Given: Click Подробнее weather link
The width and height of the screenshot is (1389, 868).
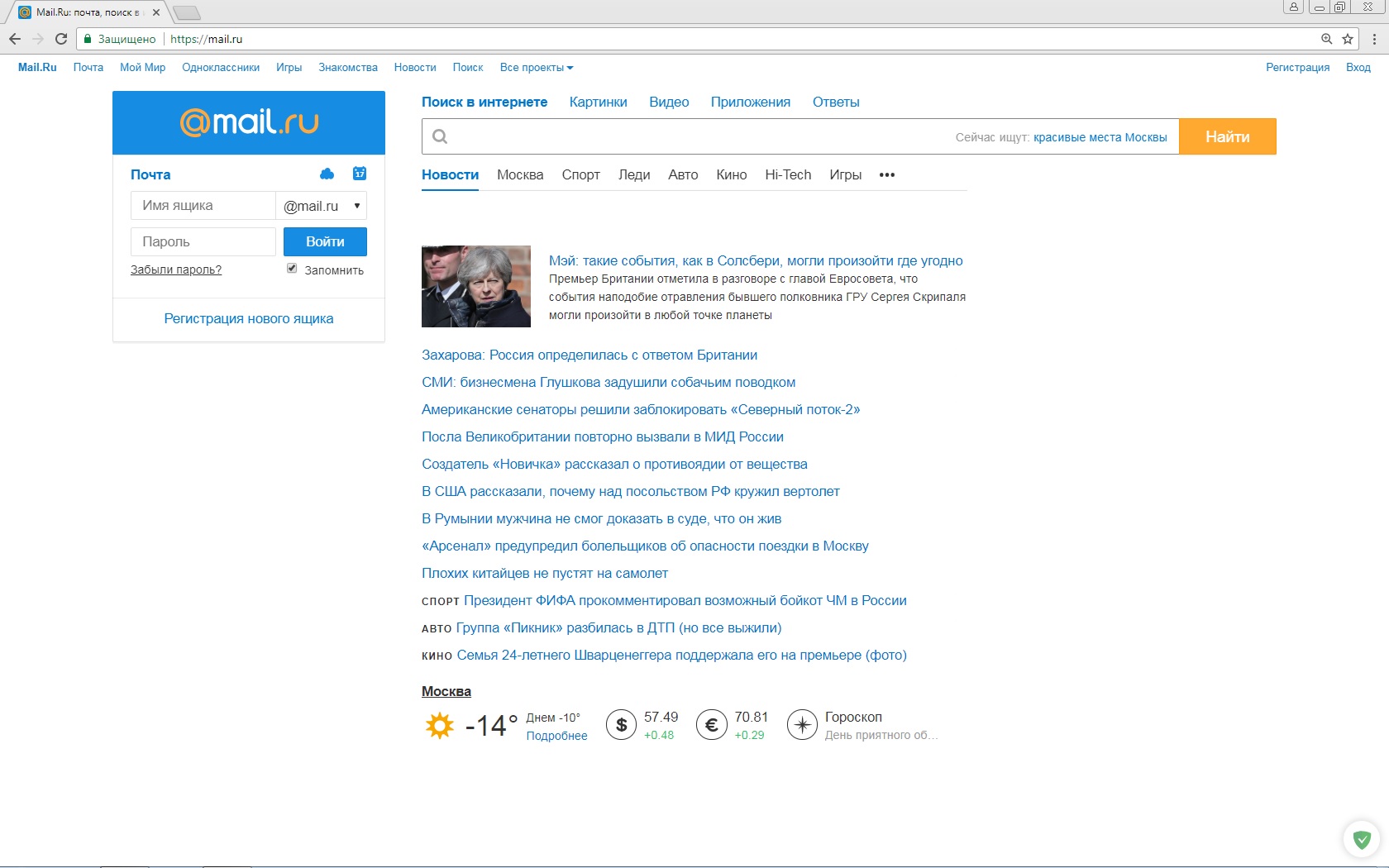Looking at the screenshot, I should (x=557, y=736).
